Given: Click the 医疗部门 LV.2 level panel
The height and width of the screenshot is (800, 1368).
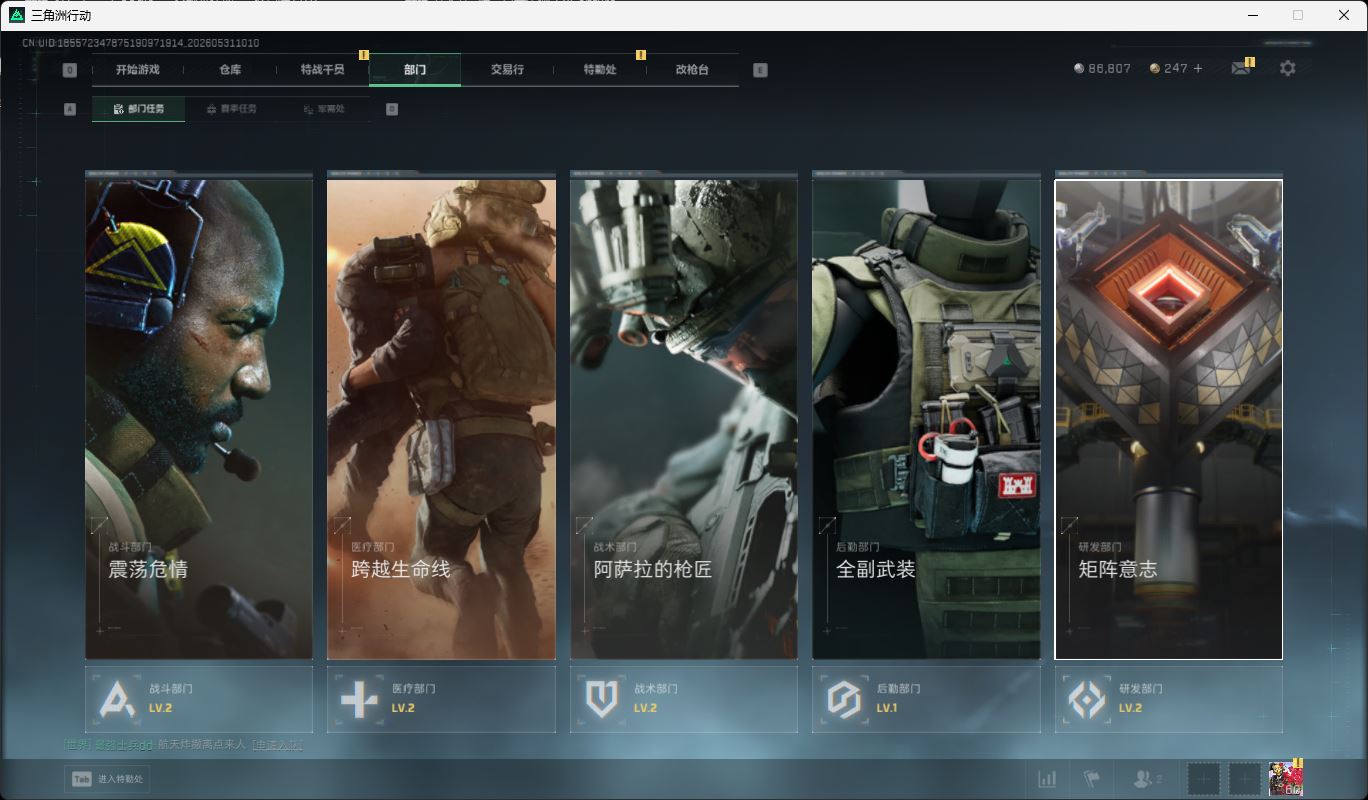Looking at the screenshot, I should (x=441, y=699).
